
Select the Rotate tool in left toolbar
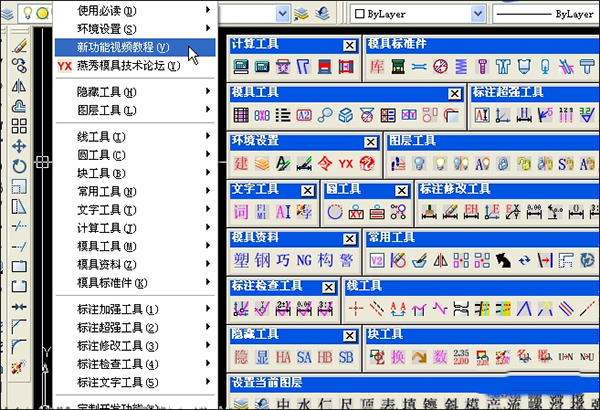19,166
